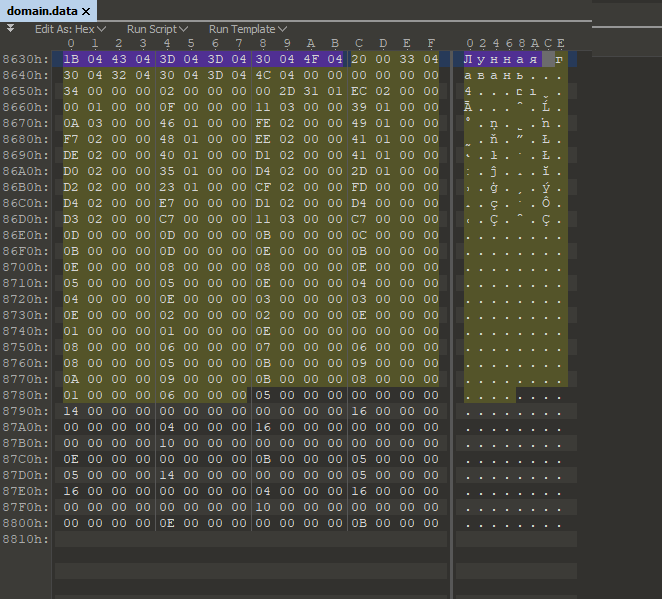Click the 8750h row address

point(26,347)
